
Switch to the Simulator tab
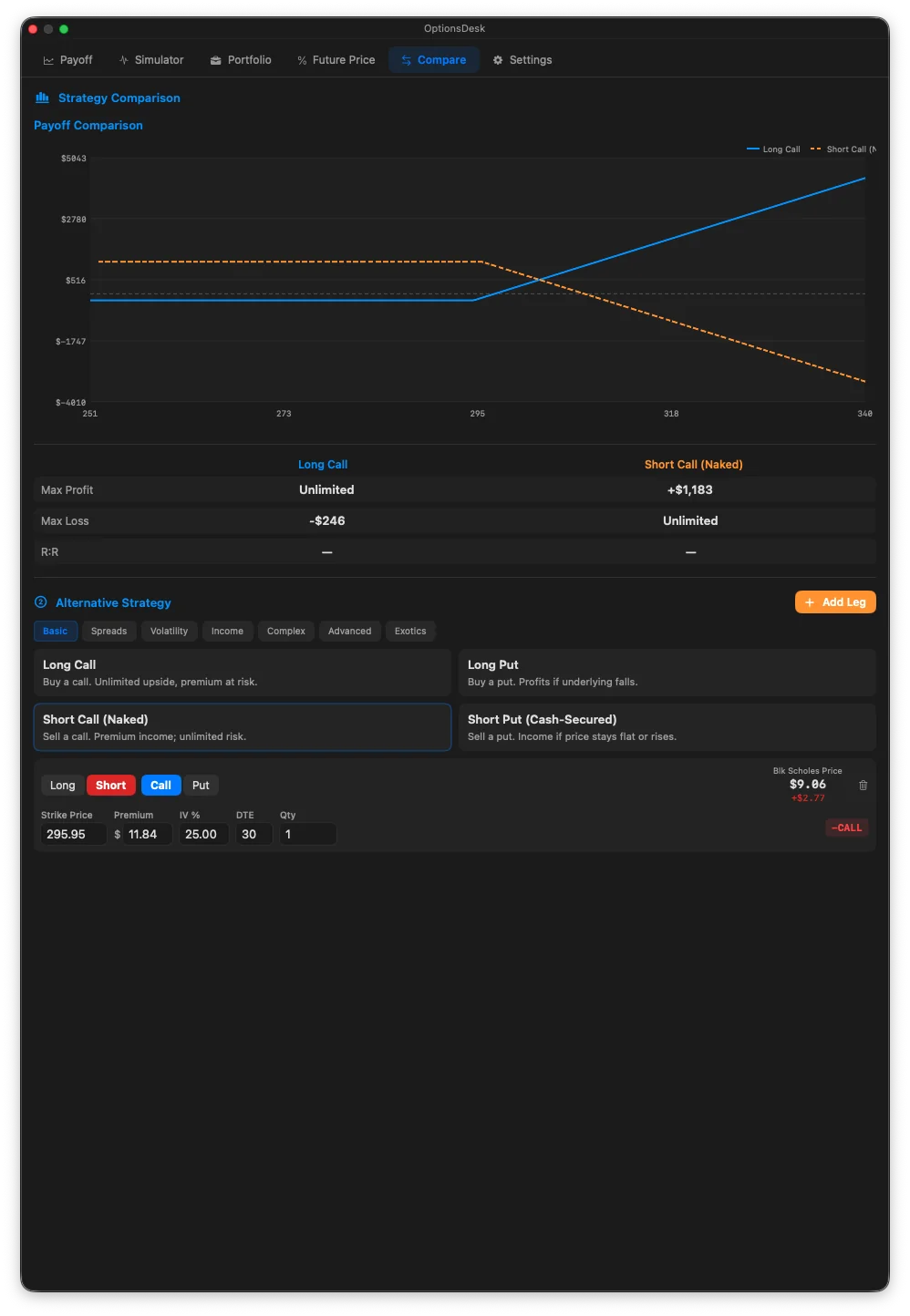pyautogui.click(x=151, y=60)
